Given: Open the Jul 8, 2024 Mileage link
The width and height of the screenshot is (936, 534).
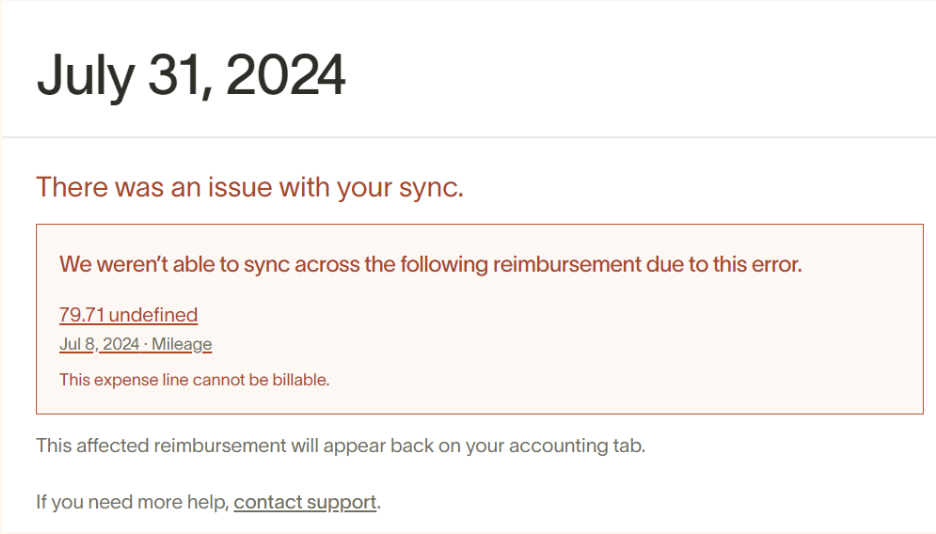Looking at the screenshot, I should click(136, 344).
